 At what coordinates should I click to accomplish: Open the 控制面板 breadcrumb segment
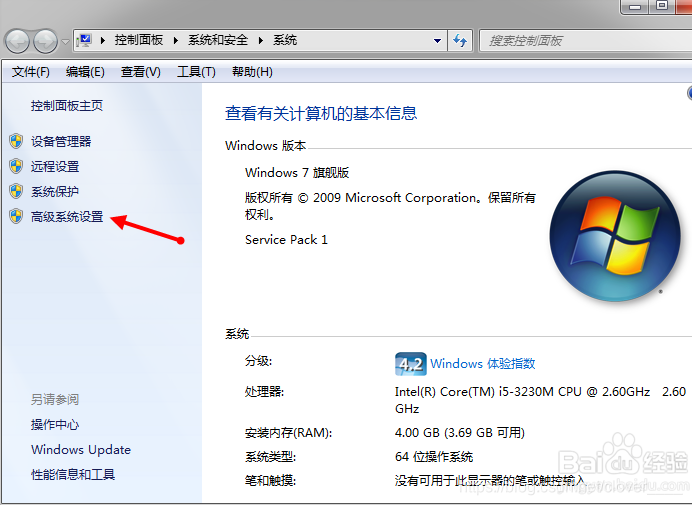point(139,40)
